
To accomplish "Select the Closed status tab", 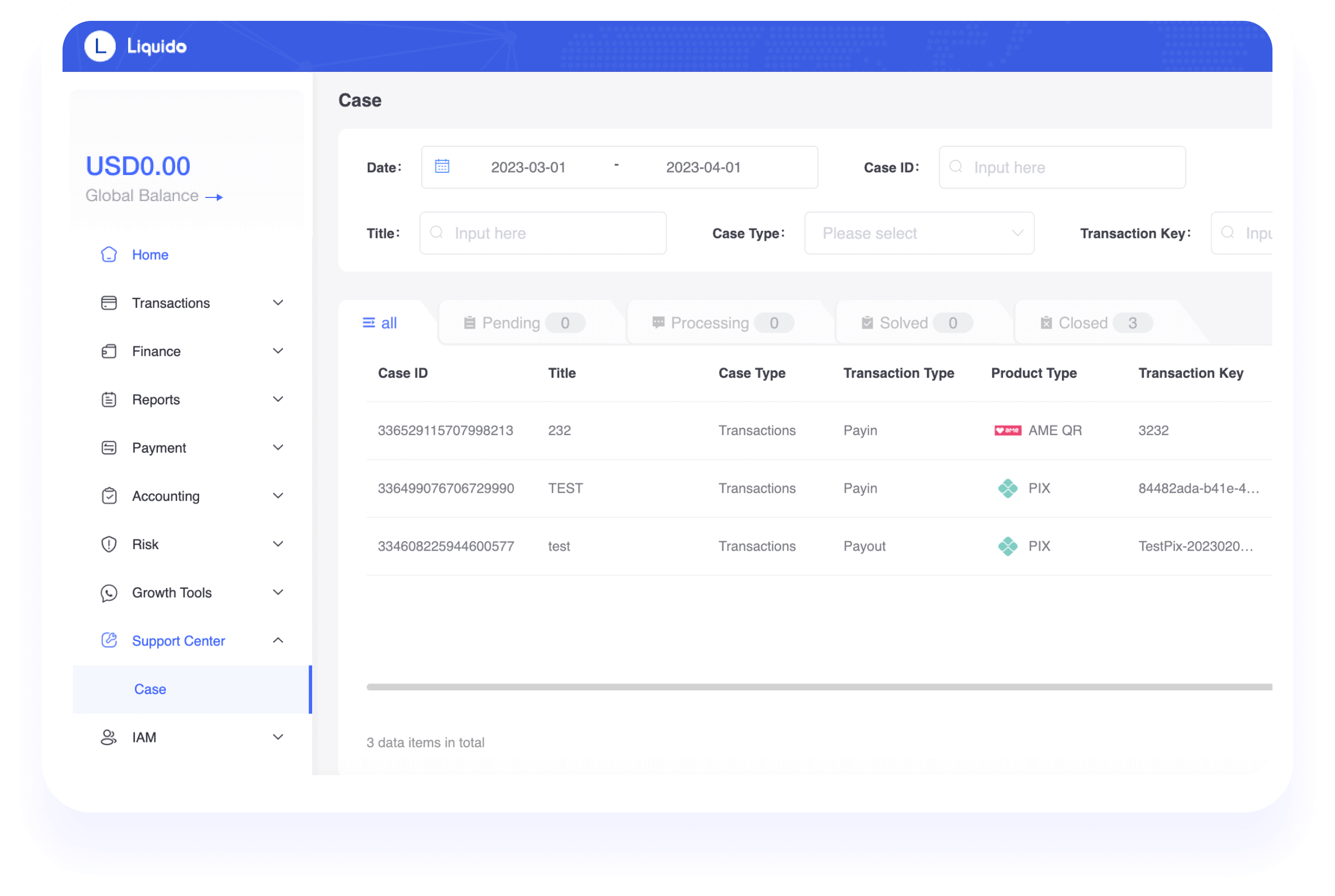I will tap(1089, 322).
